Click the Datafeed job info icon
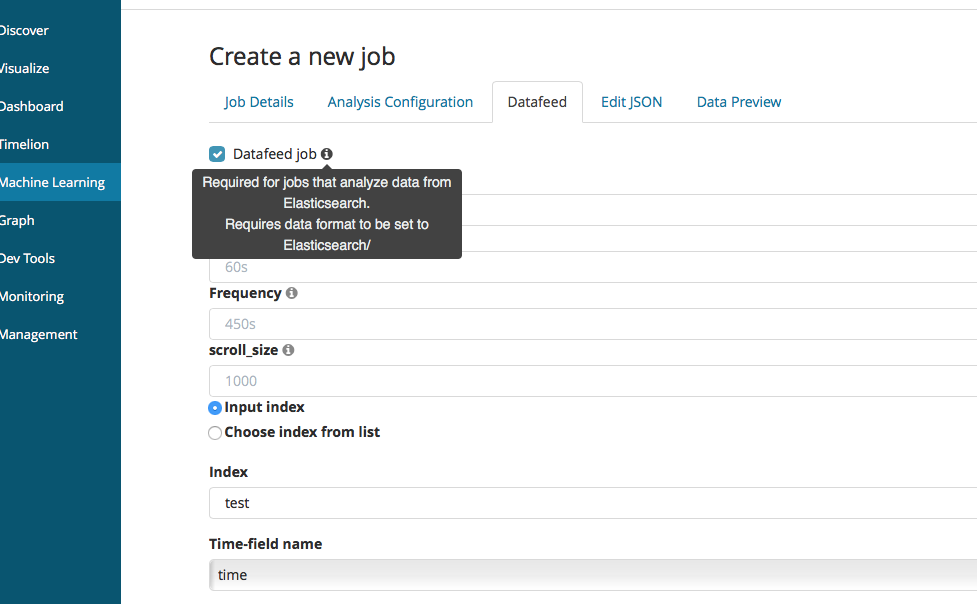The width and height of the screenshot is (977, 604). (327, 154)
